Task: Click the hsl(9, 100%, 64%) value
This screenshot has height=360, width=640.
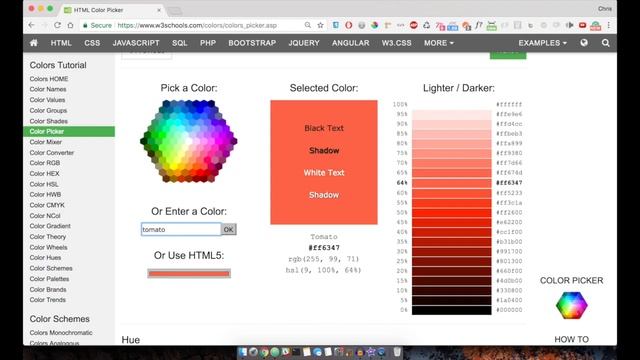Action: [323, 270]
